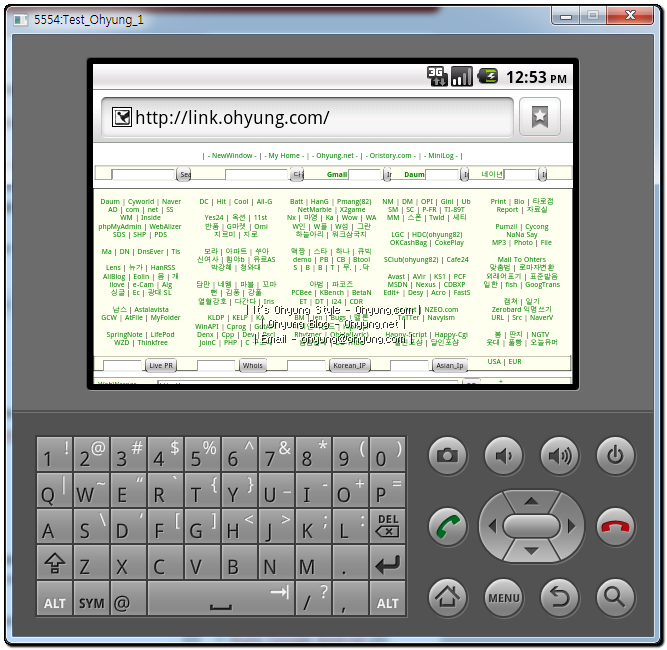This screenshot has height=650, width=667.
Task: Open the NZEO.com link
Action: [x=441, y=310]
